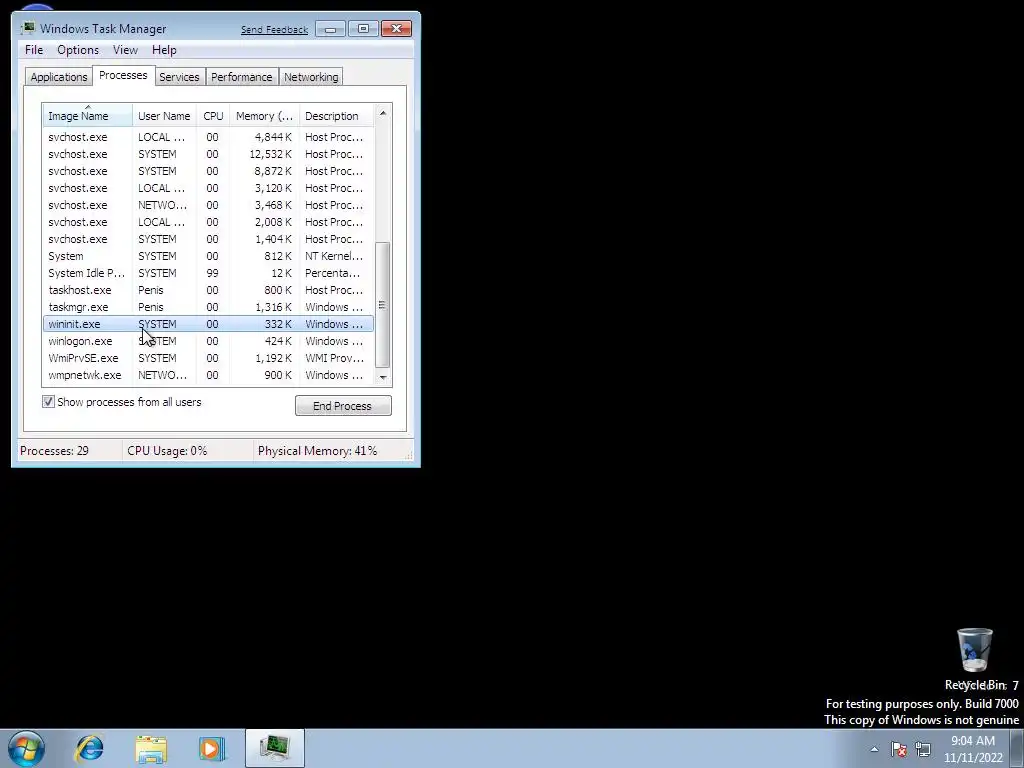The width and height of the screenshot is (1024, 768).
Task: Click the process list scrollbar thumb
Action: coord(383,305)
